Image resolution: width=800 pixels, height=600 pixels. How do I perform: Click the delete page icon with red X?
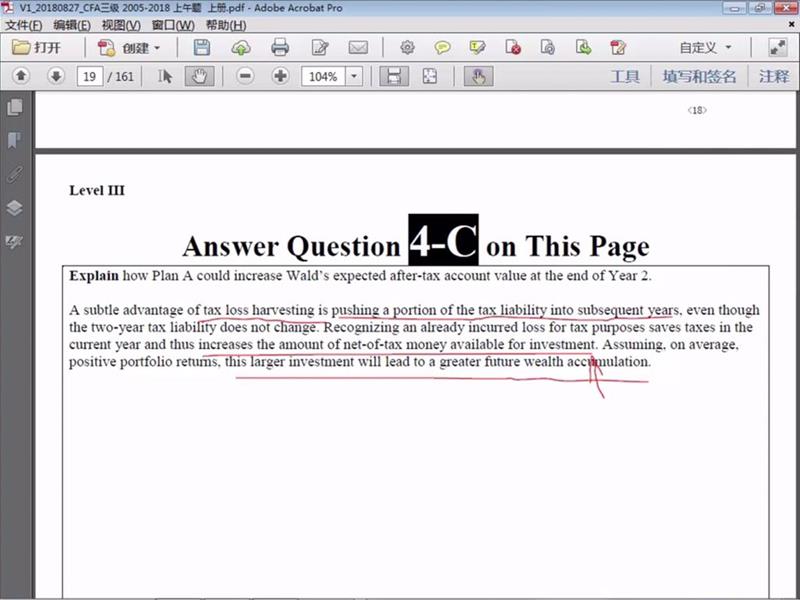(x=513, y=48)
